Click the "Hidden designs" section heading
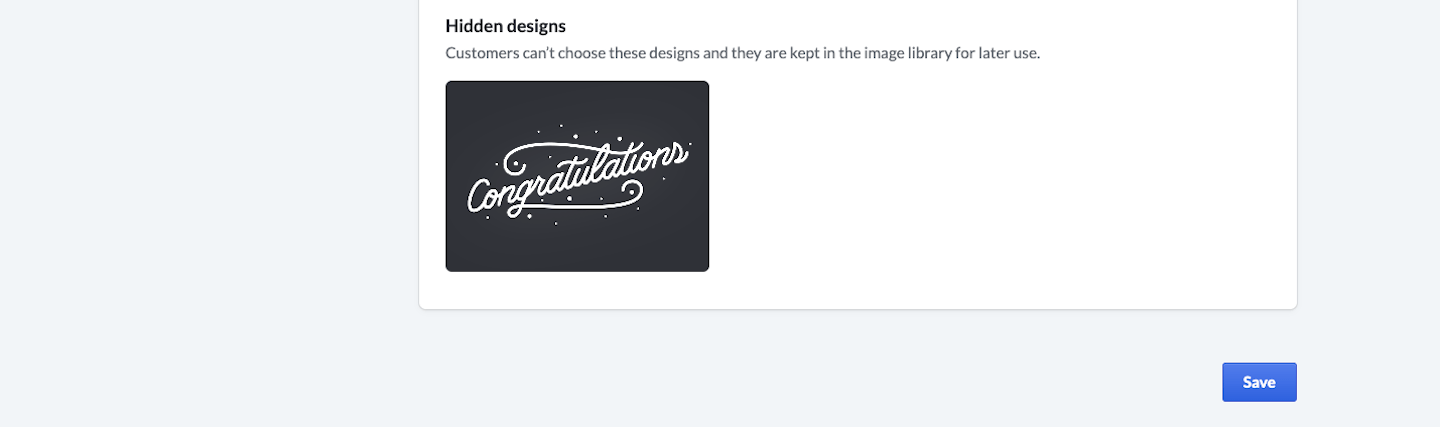 tap(505, 26)
